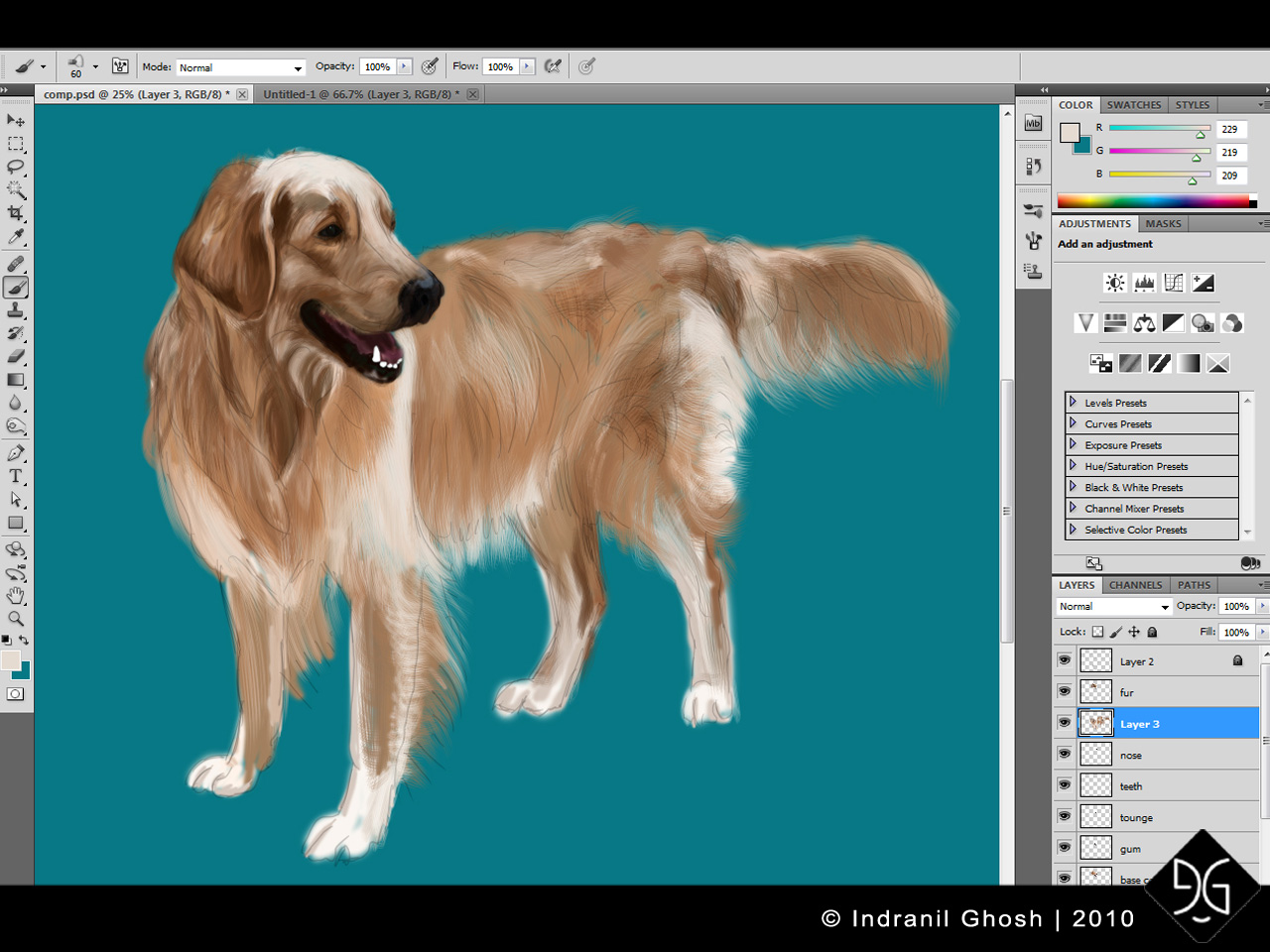
Task: Add a Hue/Saturation adjustment
Action: click(1115, 322)
